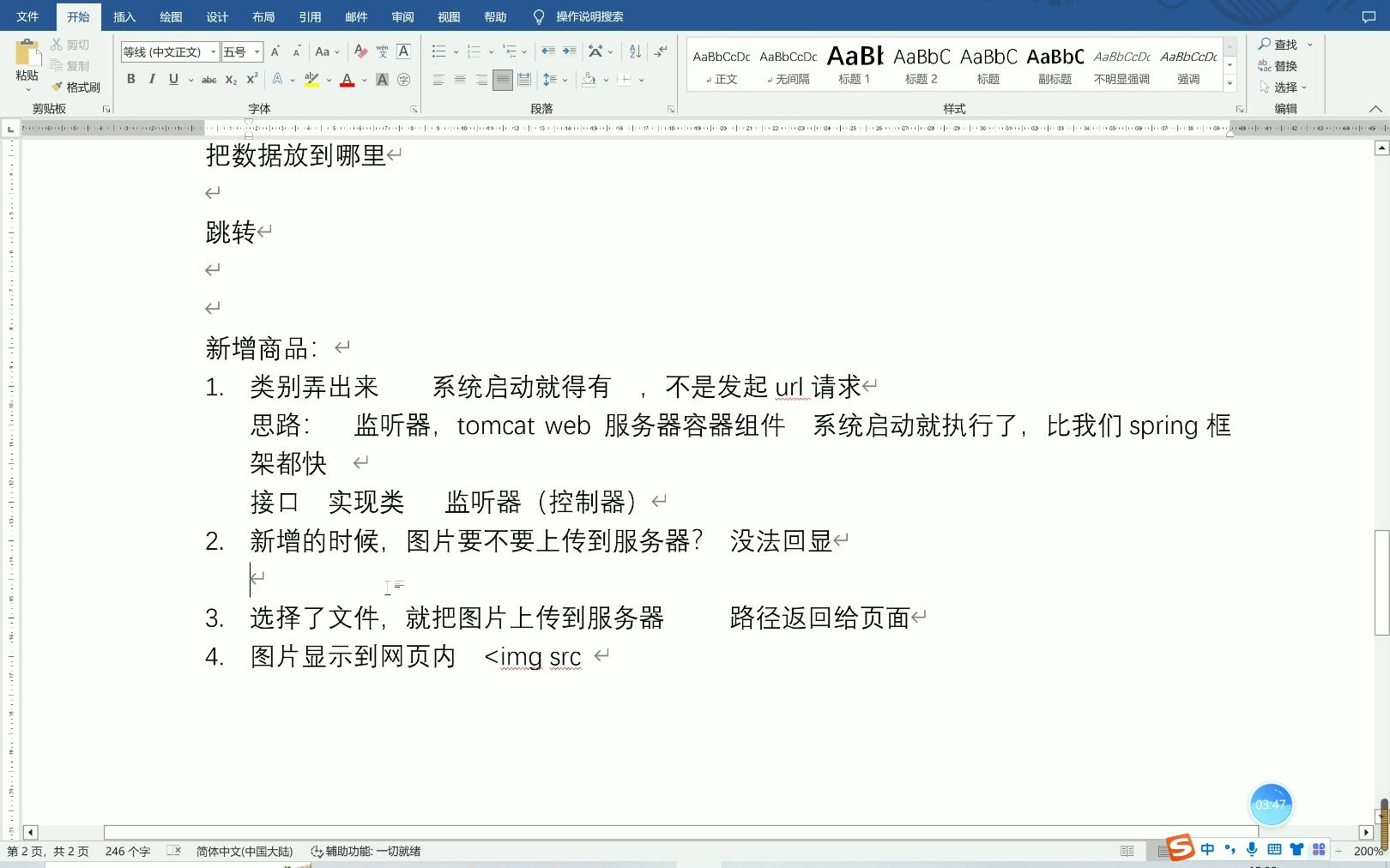
Task: Open the font size dropdown
Action: [x=257, y=51]
